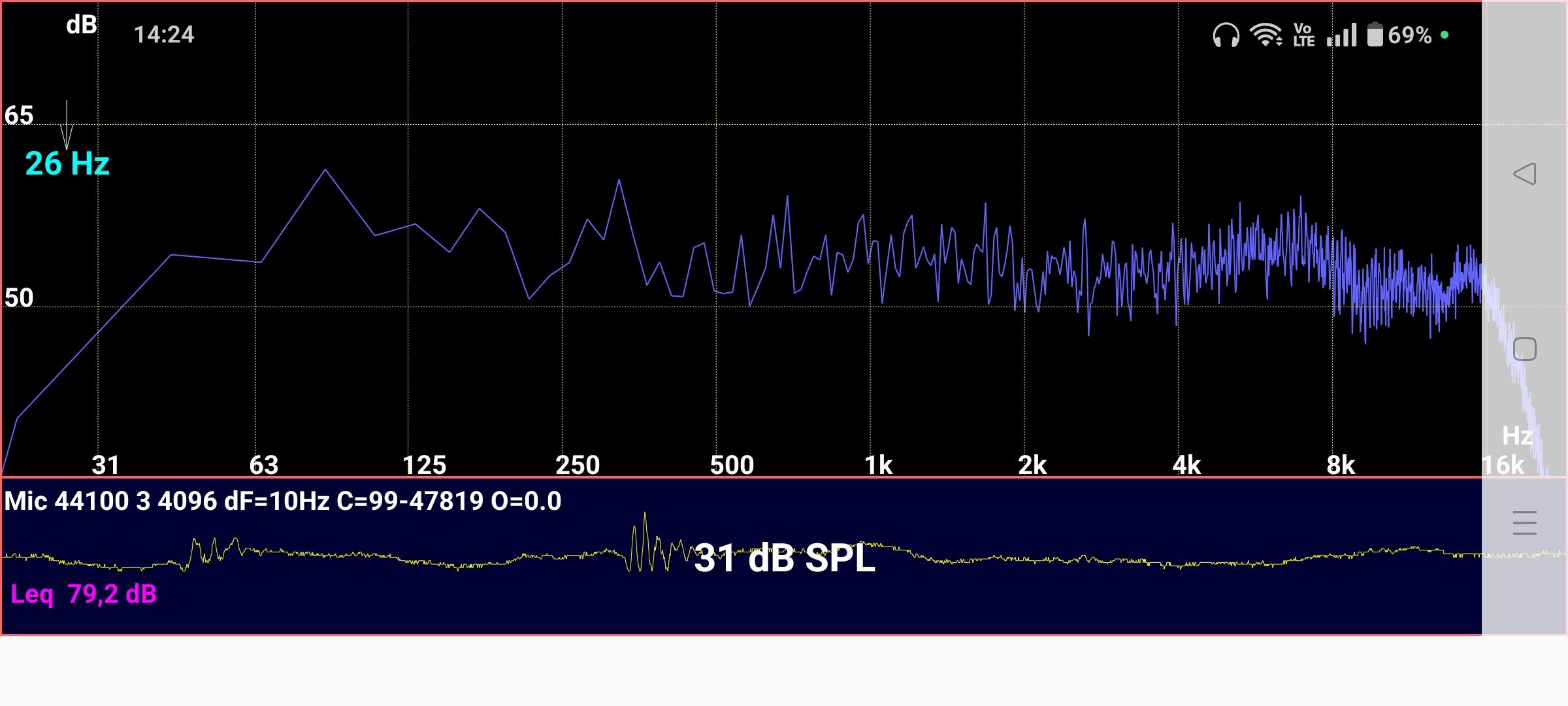
Task: Tap the VoLTE indicator icon
Action: [1303, 35]
